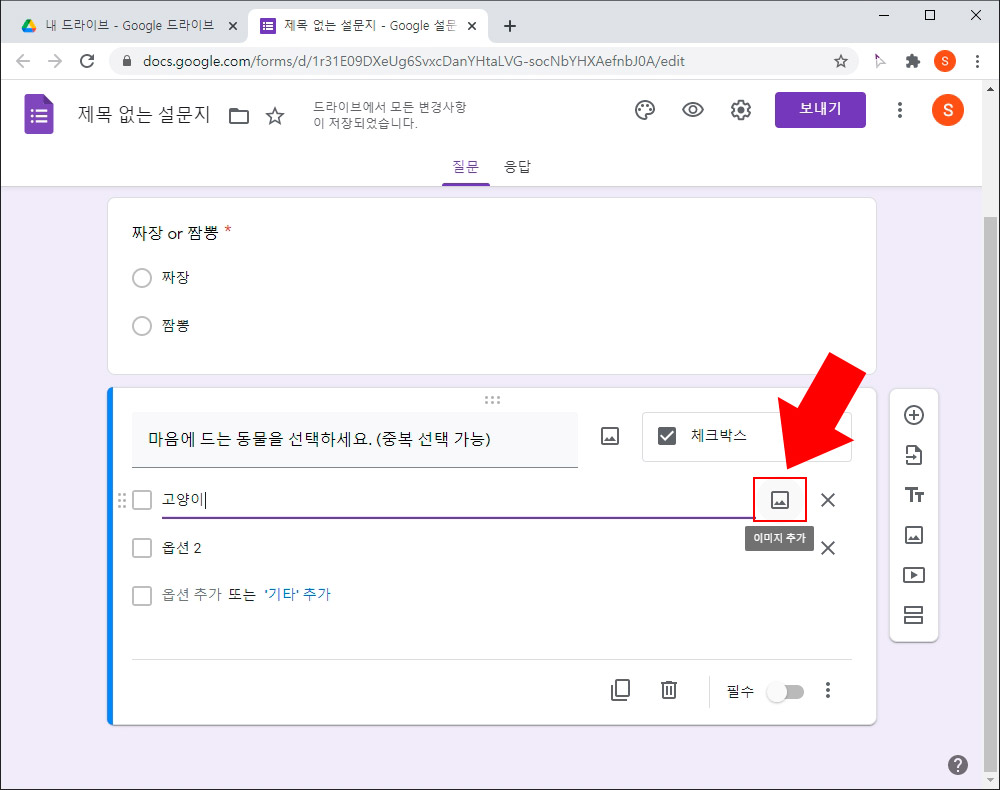Open the theme color customization palette

click(x=644, y=110)
